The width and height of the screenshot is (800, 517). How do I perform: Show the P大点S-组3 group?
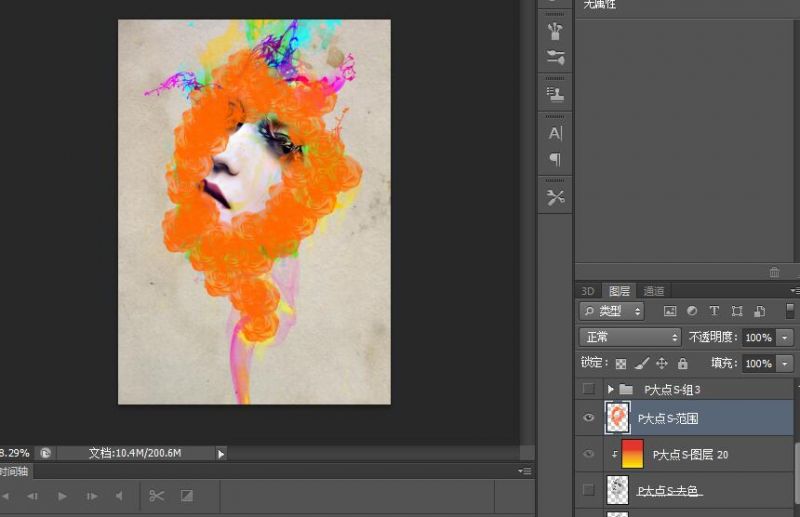pyautogui.click(x=588, y=389)
